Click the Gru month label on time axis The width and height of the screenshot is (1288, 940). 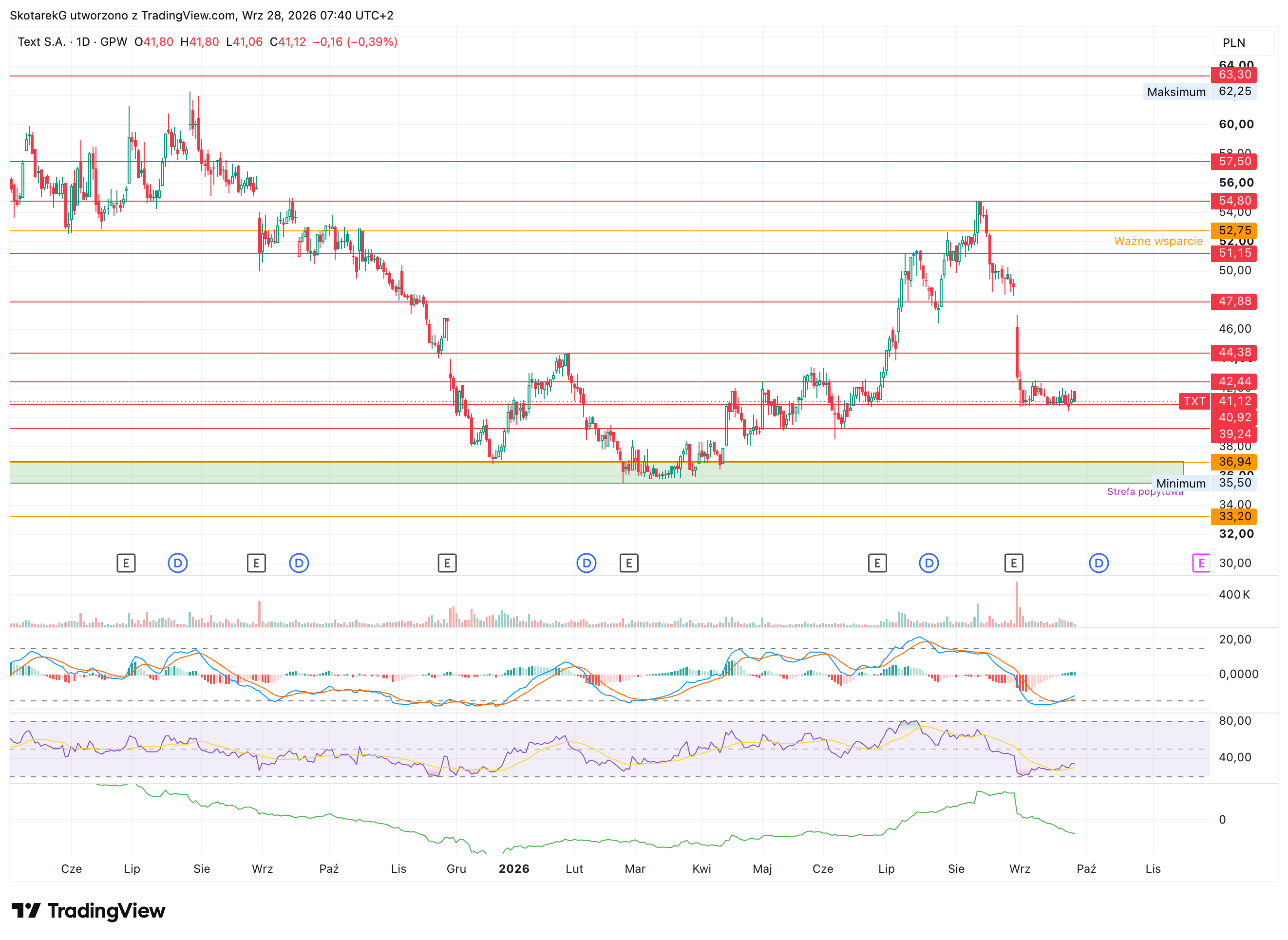point(456,869)
